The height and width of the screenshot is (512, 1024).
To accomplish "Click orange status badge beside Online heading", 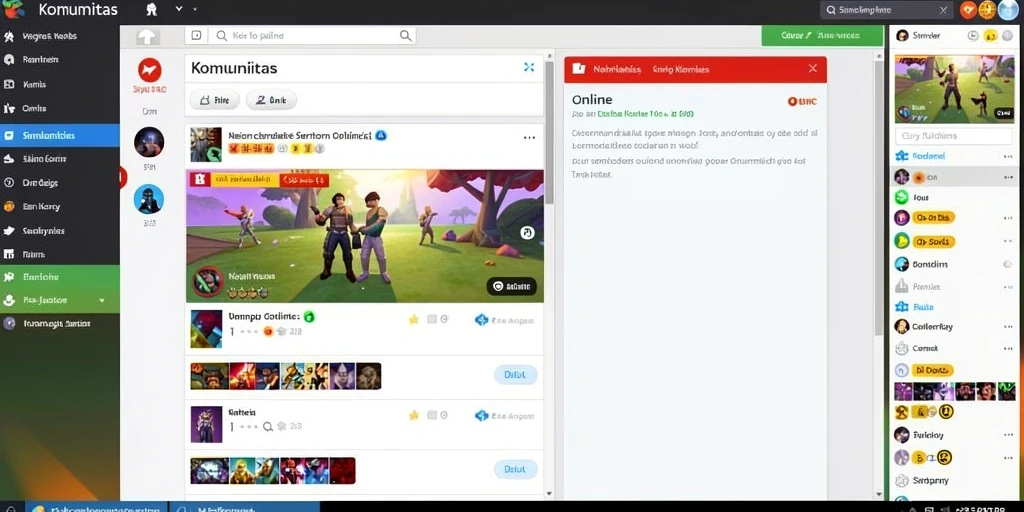I will point(802,101).
